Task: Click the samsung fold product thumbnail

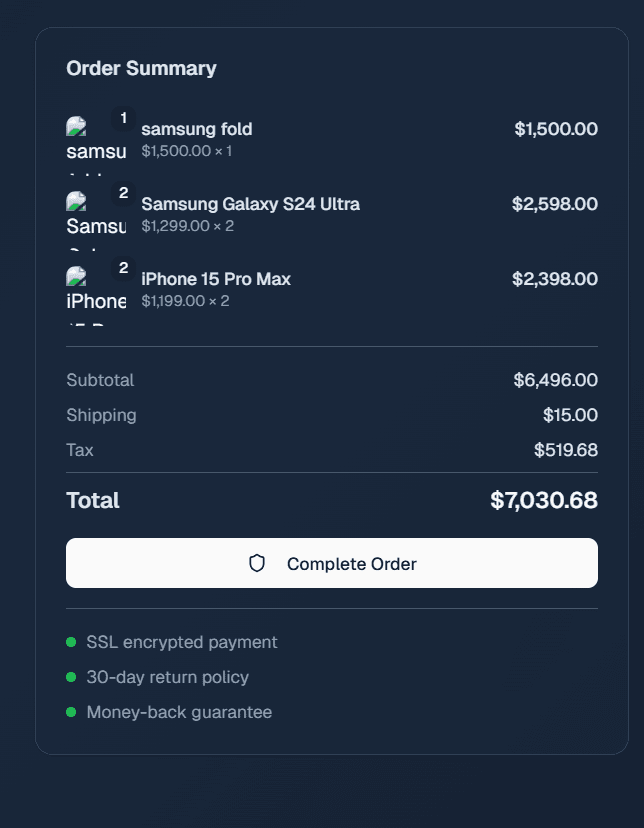Action: click(x=96, y=144)
